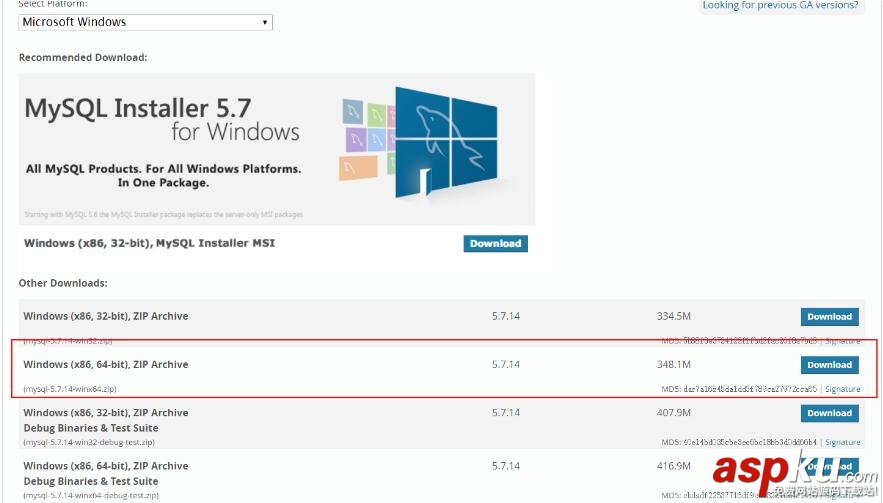
Task: Click 5.7.14 version in 64-bit ZIP row
Action: click(506, 364)
